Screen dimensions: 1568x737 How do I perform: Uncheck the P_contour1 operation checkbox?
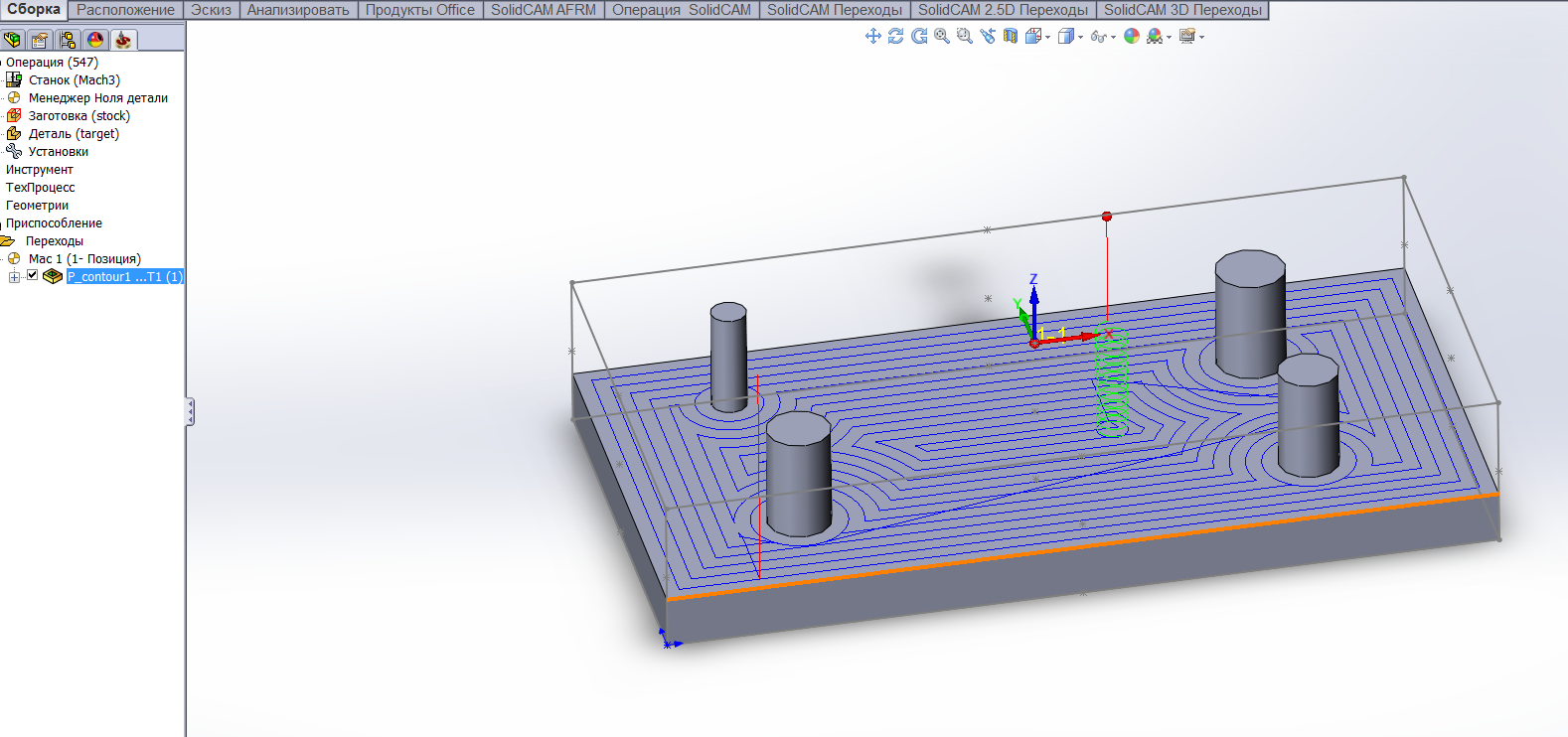[32, 276]
